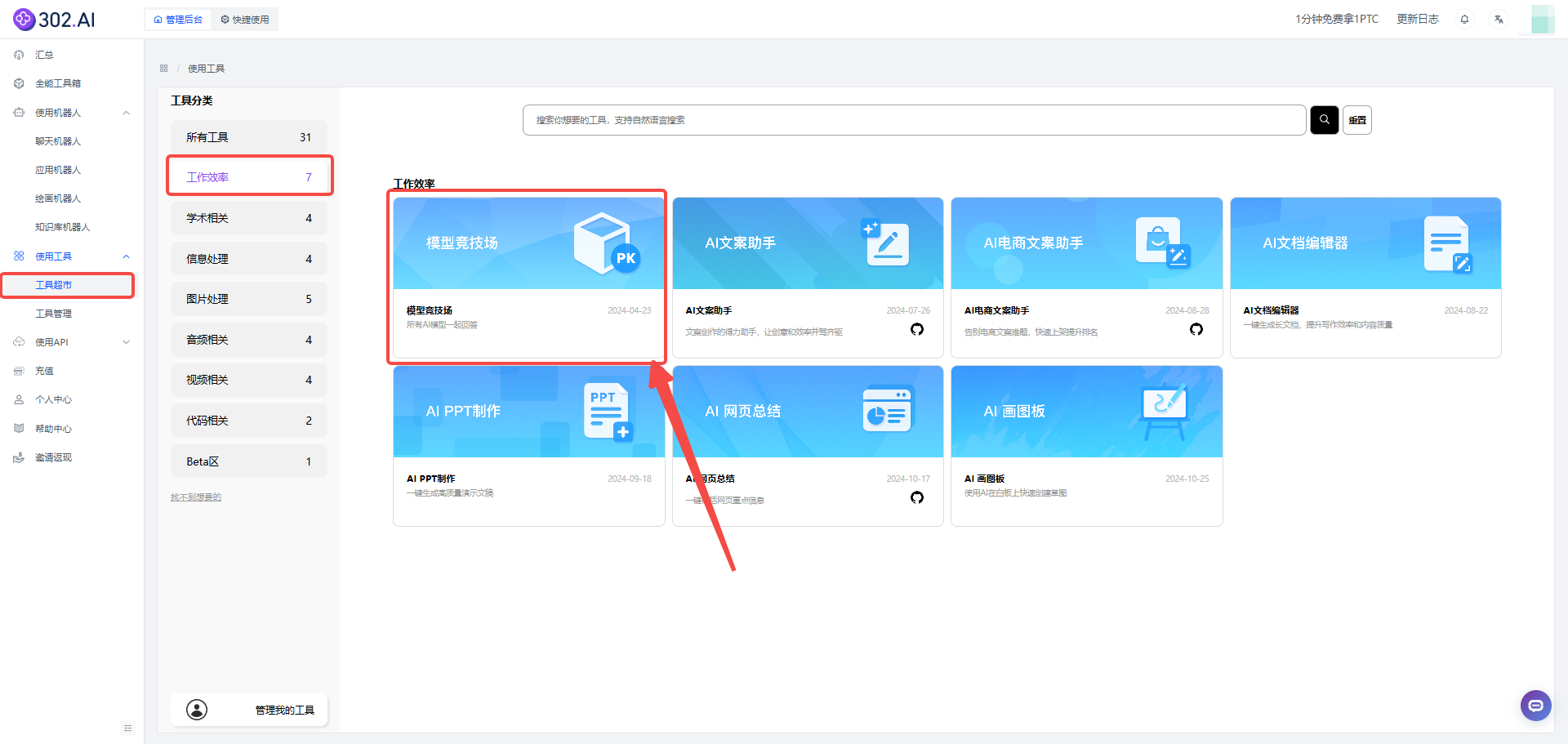This screenshot has width=1568, height=744.
Task: Switch to the 快捷使用 tab
Action: tap(245, 20)
